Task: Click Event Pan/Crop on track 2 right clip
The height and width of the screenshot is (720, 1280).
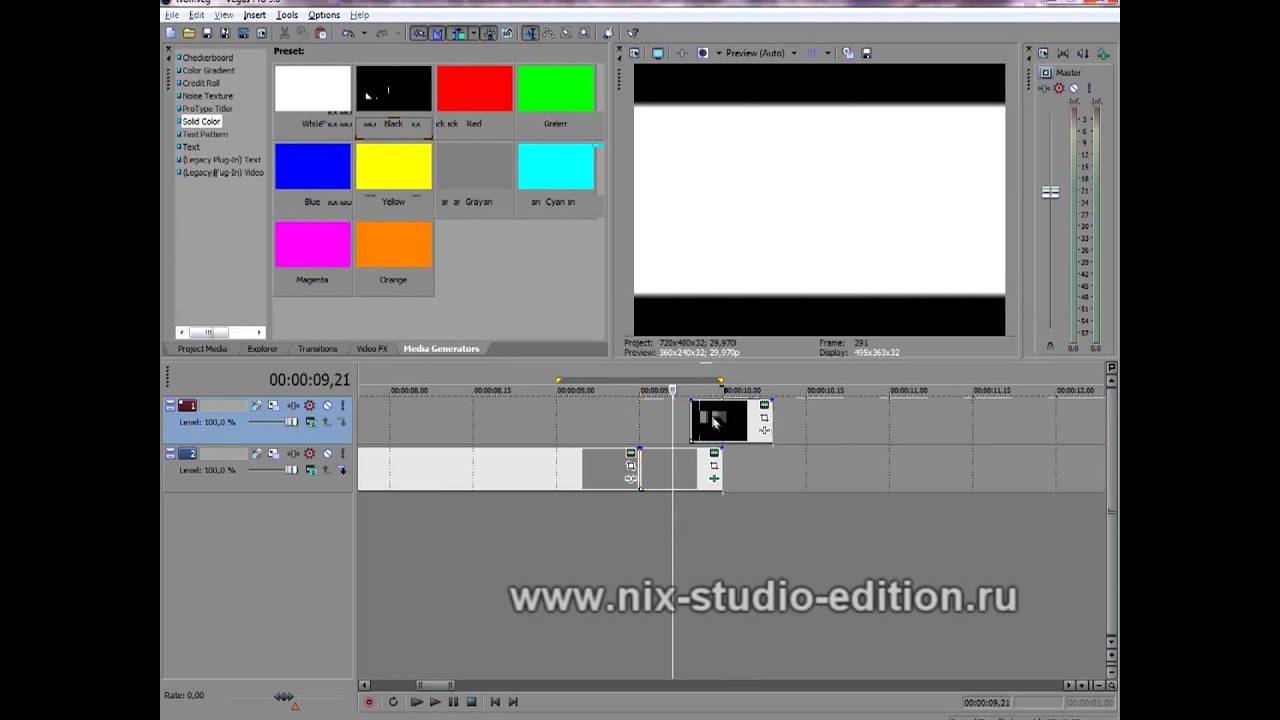Action: coord(714,465)
